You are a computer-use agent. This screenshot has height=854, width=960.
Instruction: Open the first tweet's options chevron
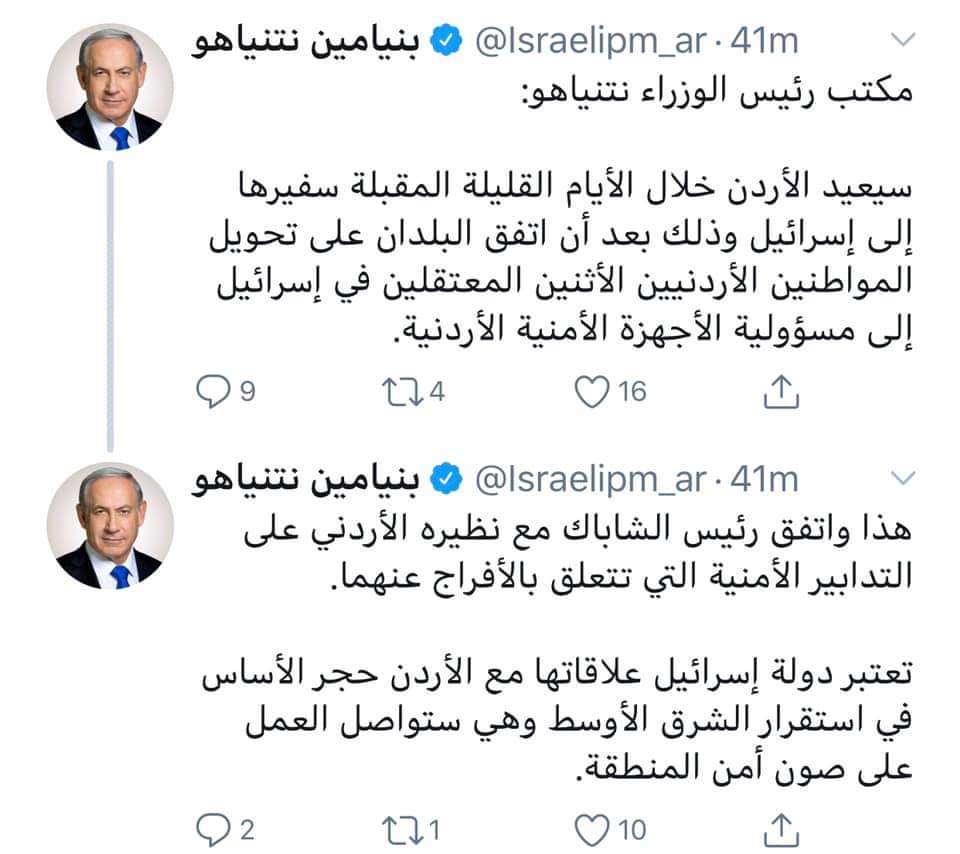(x=902, y=41)
